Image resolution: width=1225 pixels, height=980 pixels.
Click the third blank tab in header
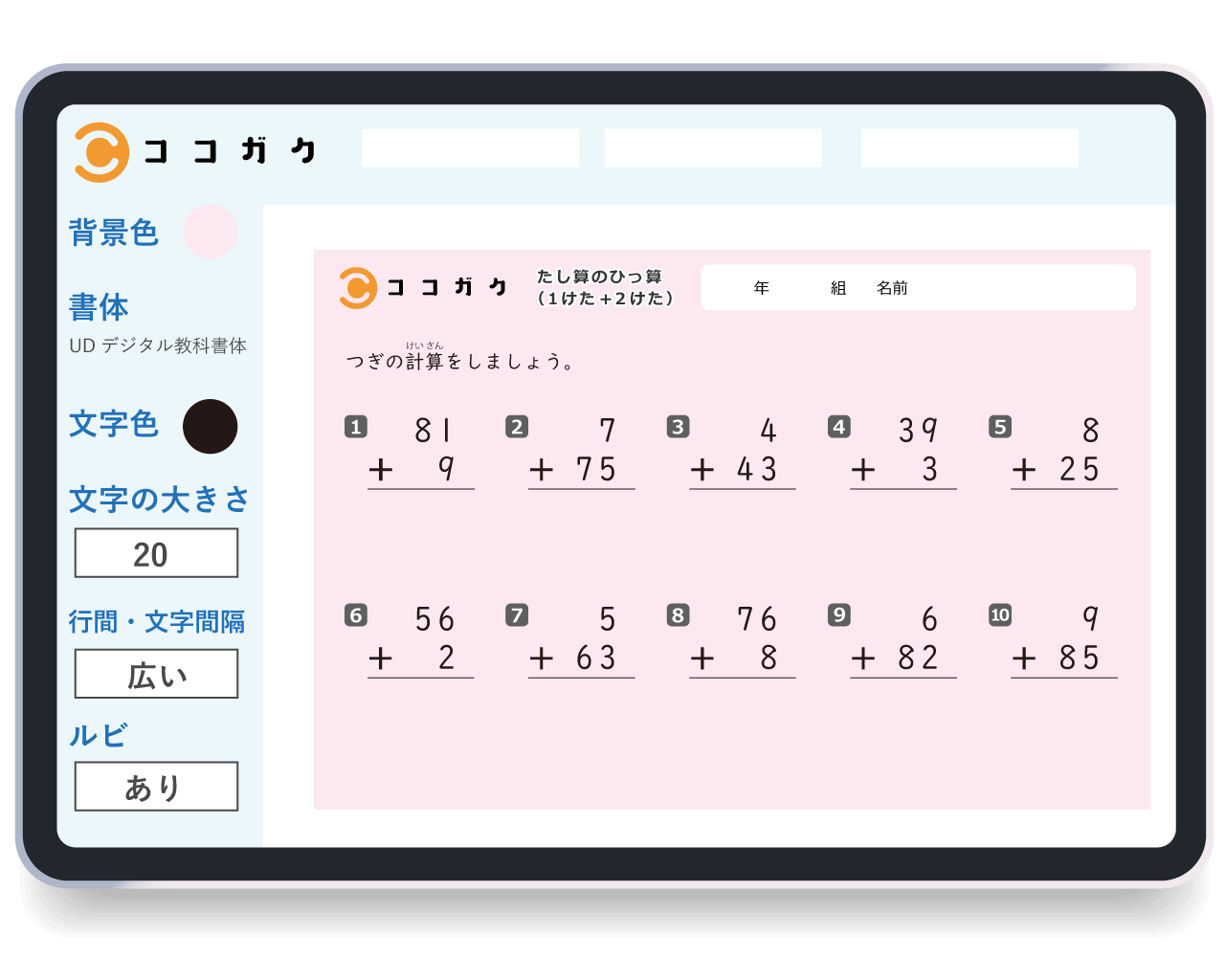click(969, 148)
